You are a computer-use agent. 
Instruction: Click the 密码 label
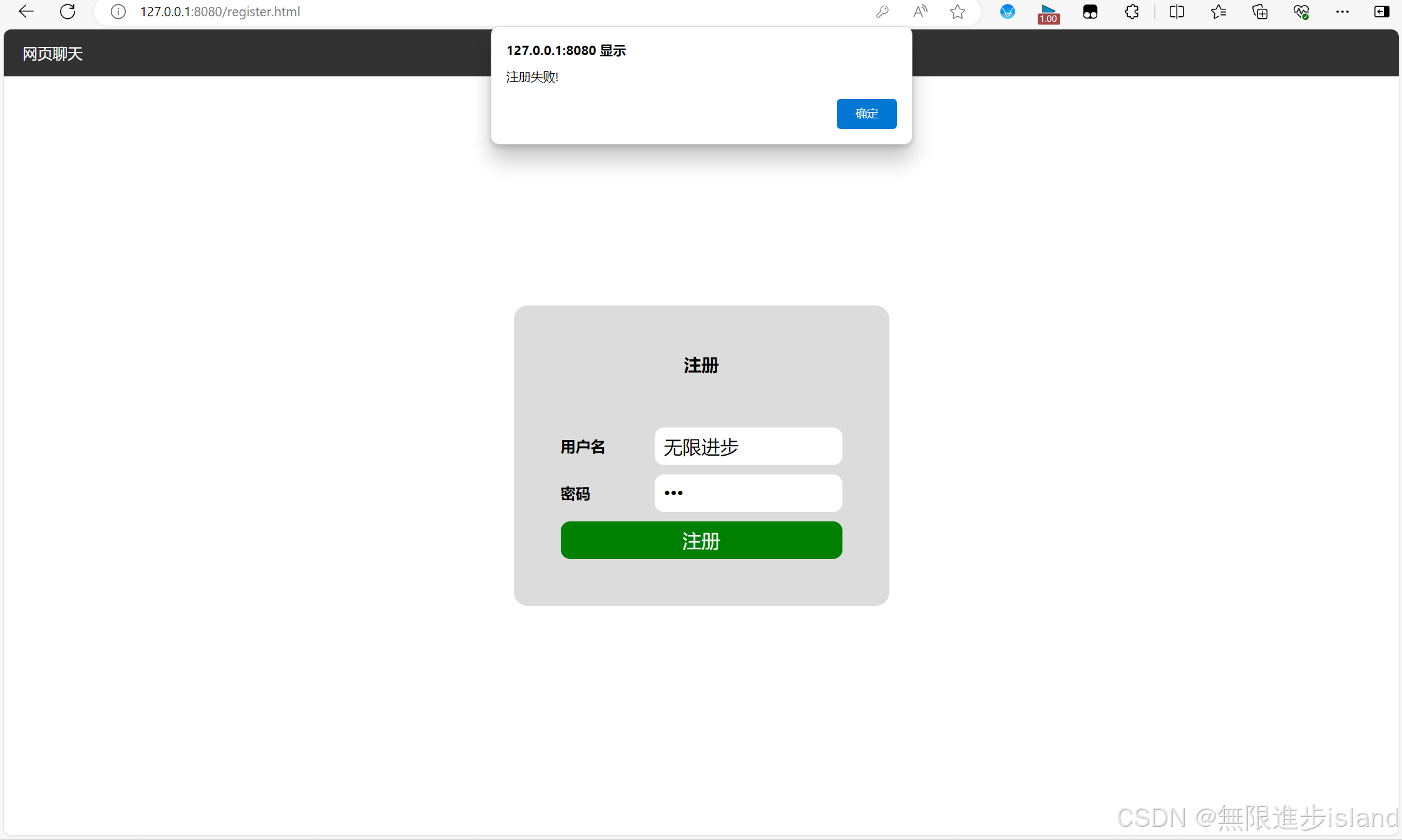[575, 494]
